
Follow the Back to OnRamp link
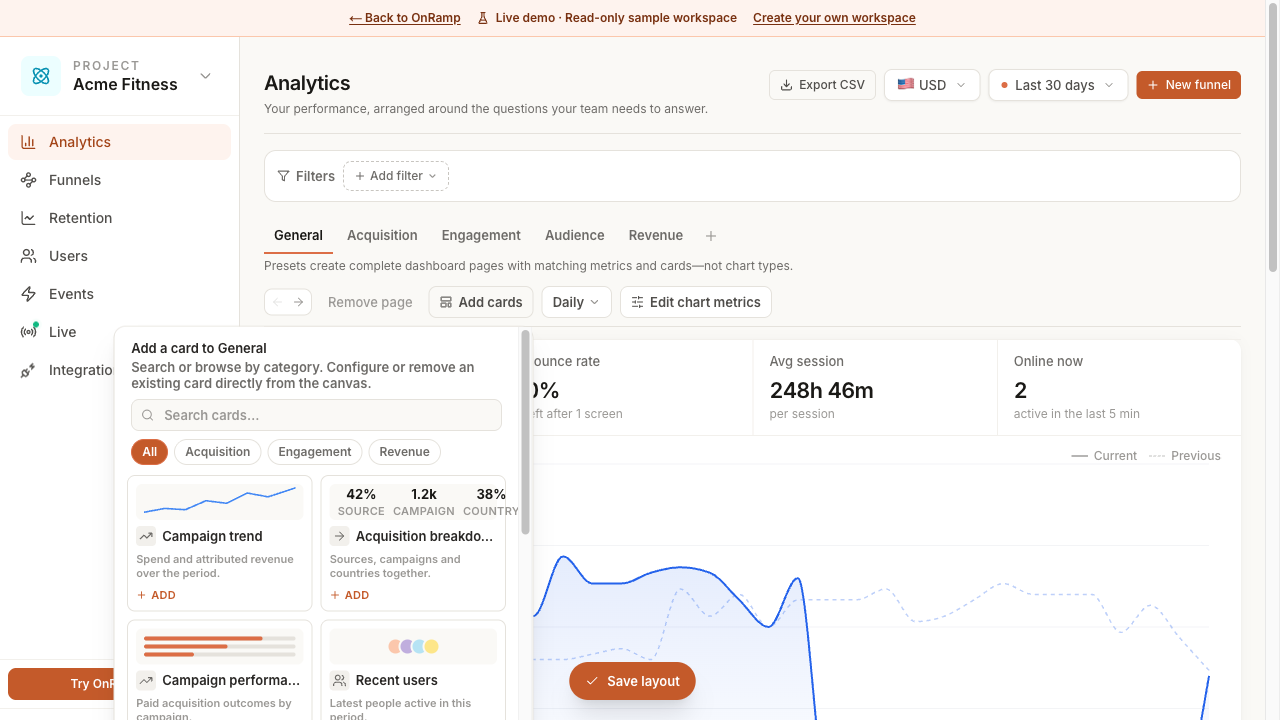405,18
